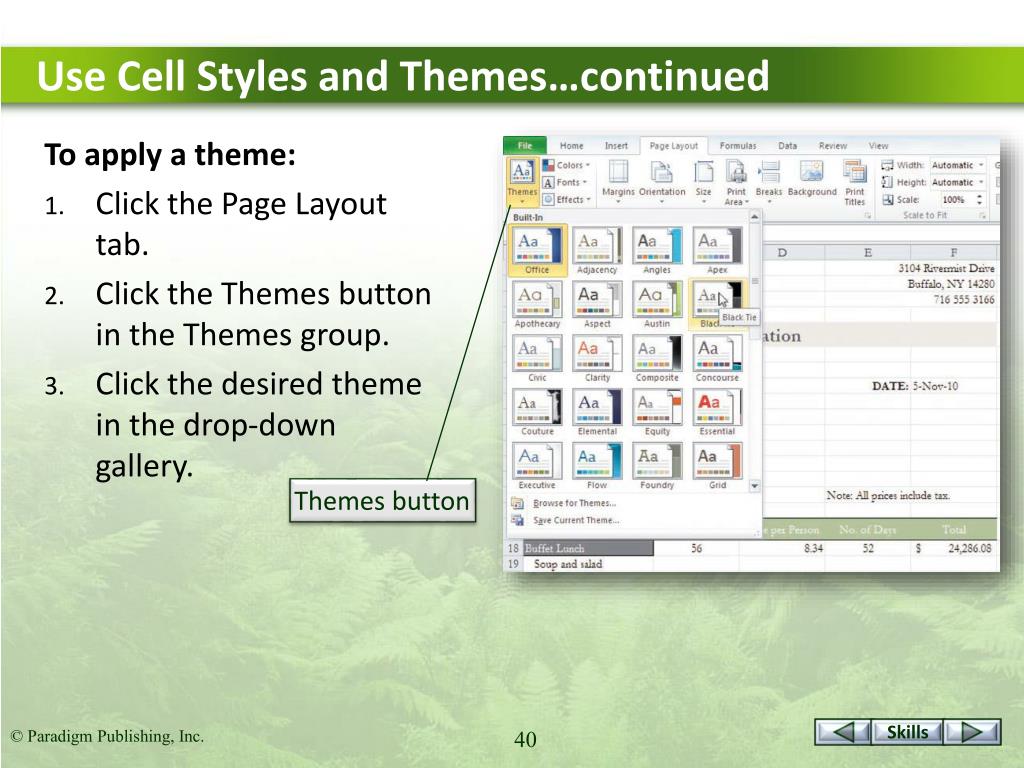Image resolution: width=1024 pixels, height=768 pixels.
Task: Switch to the Review tab
Action: coord(833,146)
